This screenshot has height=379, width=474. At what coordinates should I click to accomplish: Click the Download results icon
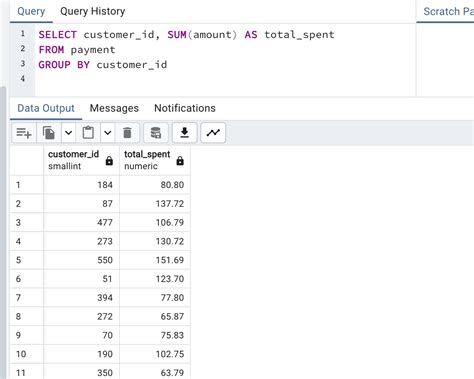(184, 133)
